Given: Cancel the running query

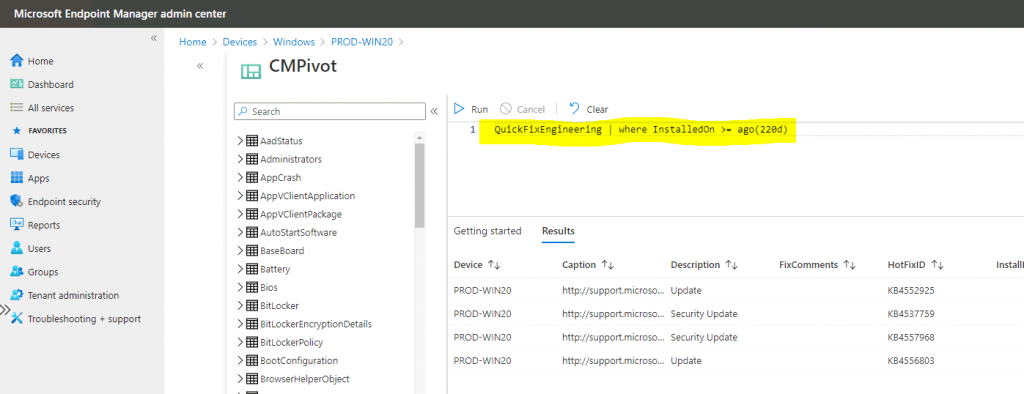Looking at the screenshot, I should pyautogui.click(x=522, y=109).
